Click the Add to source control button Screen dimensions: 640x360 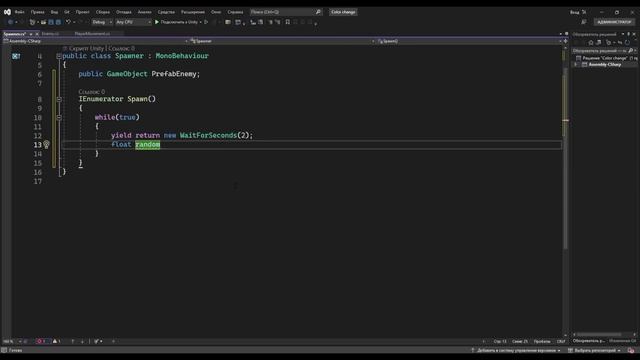pyautogui.click(x=516, y=350)
